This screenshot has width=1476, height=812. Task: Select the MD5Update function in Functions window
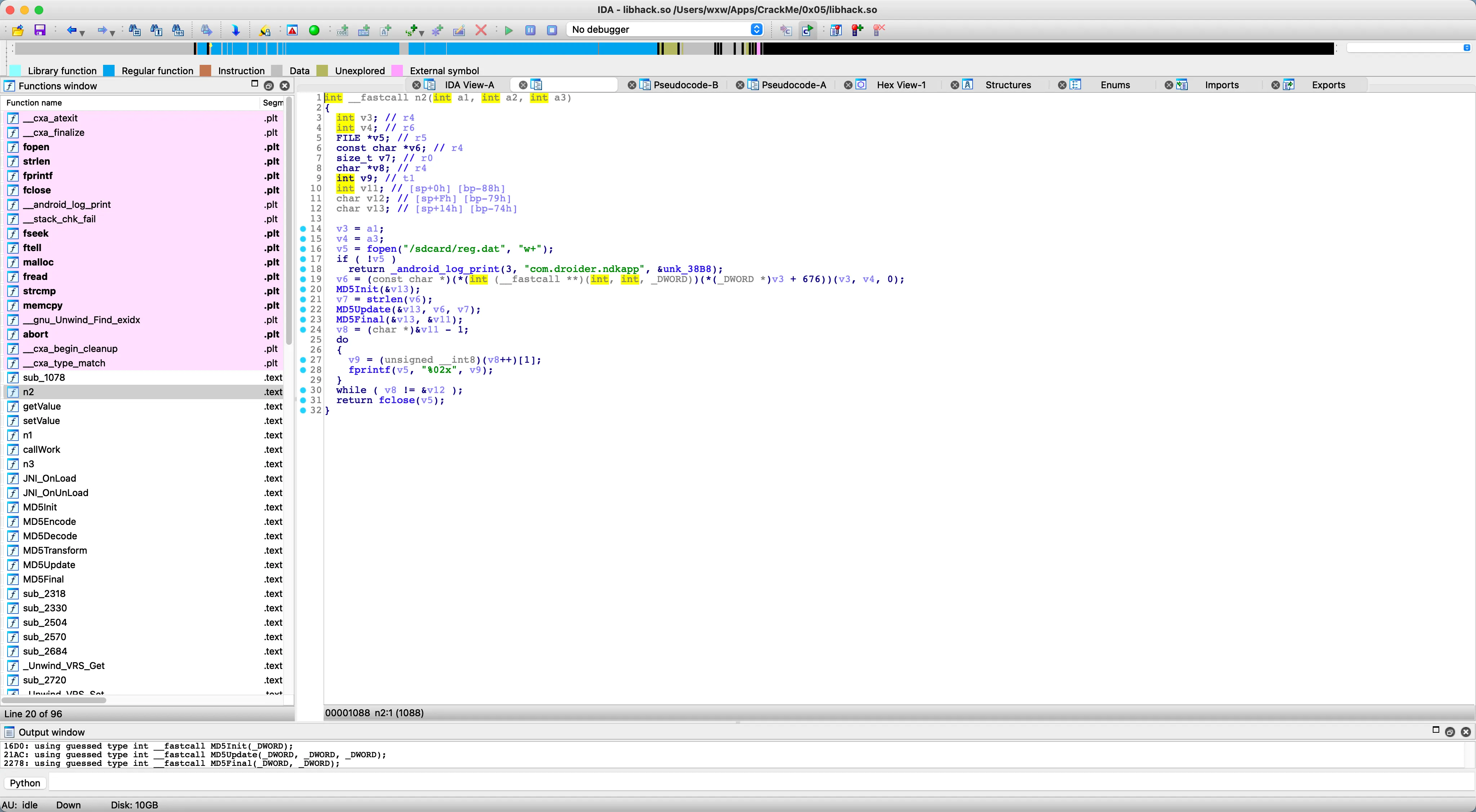coord(49,565)
